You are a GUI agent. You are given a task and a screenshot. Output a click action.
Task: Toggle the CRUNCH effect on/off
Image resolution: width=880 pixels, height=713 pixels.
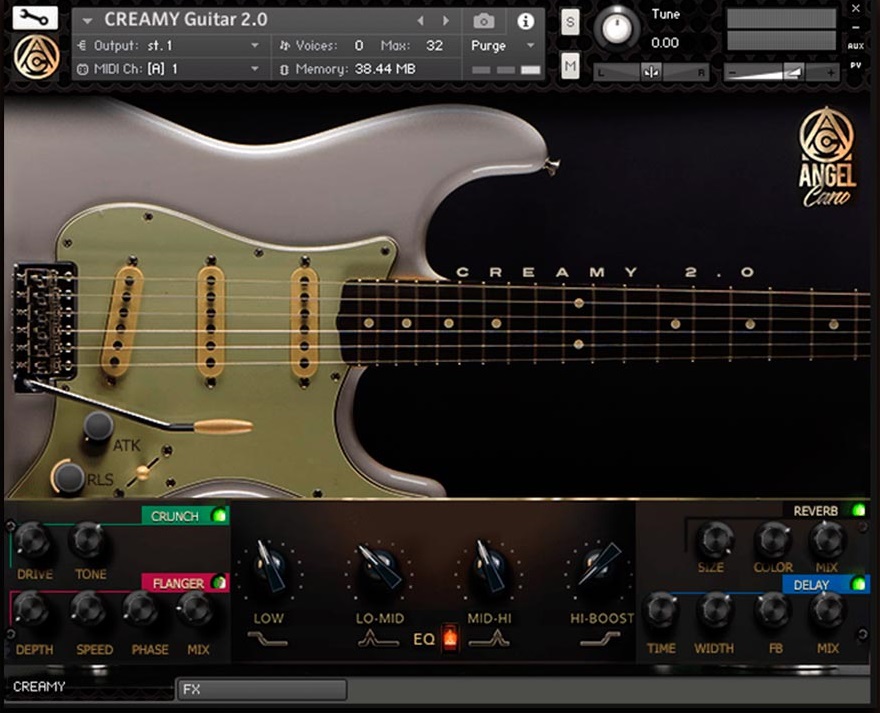(219, 515)
